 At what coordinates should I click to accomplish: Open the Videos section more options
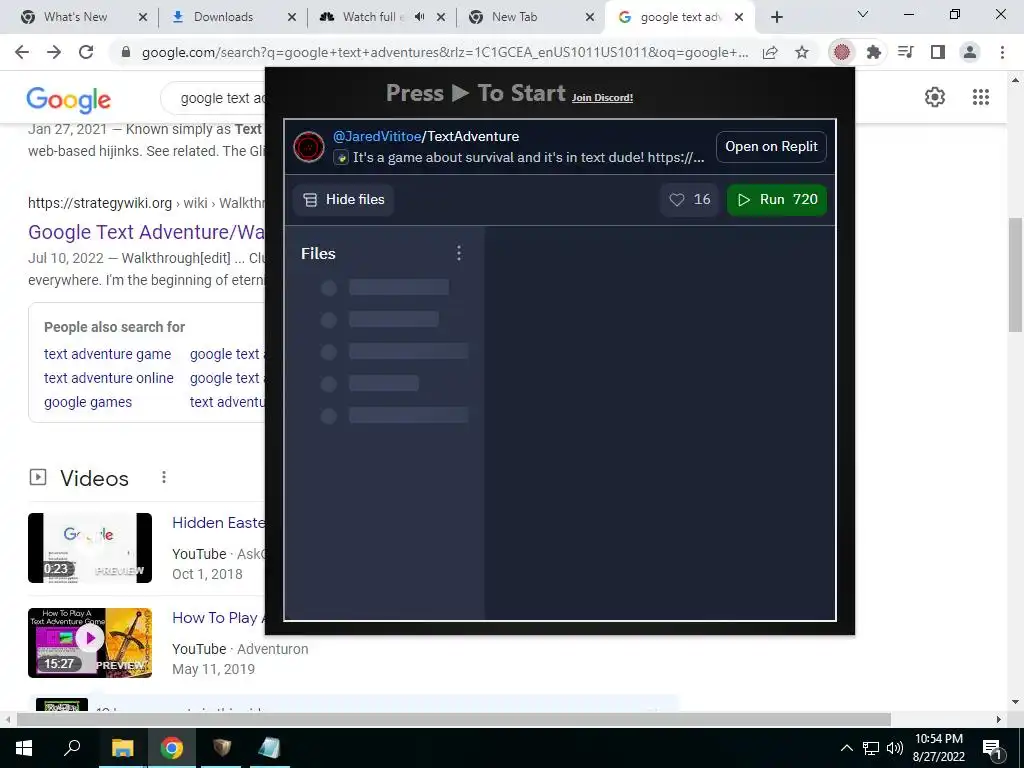pos(164,477)
